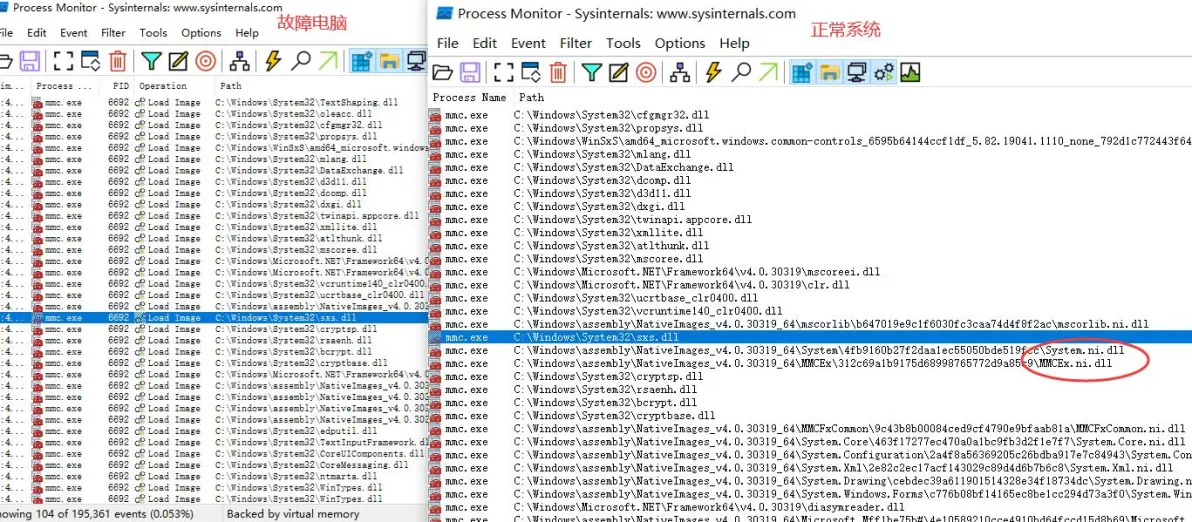The height and width of the screenshot is (522, 1192).
Task: Toggle Autoscroll icon in right window
Action: (531, 72)
